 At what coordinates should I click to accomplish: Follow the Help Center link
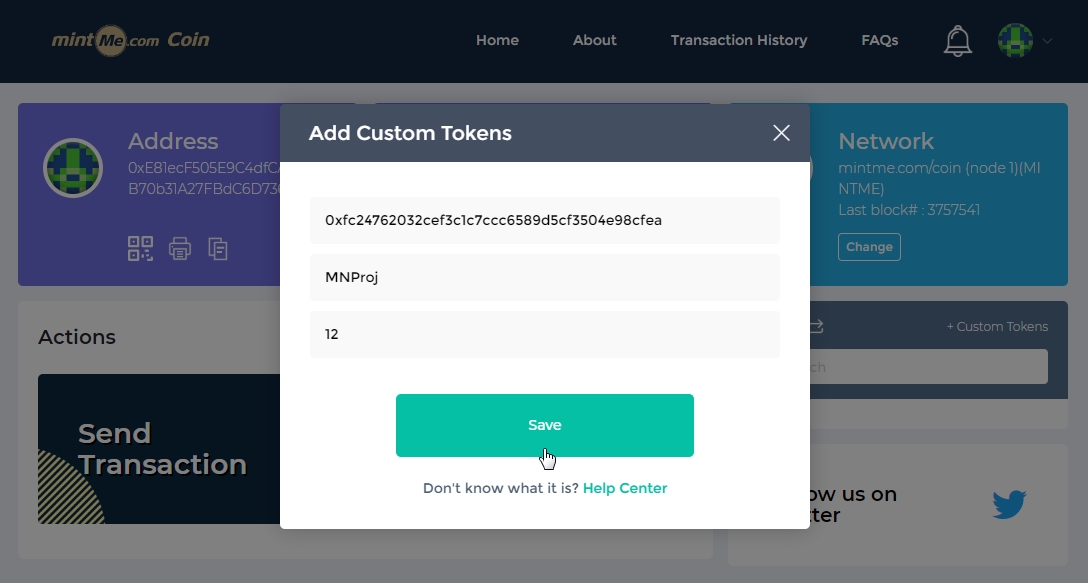[625, 488]
